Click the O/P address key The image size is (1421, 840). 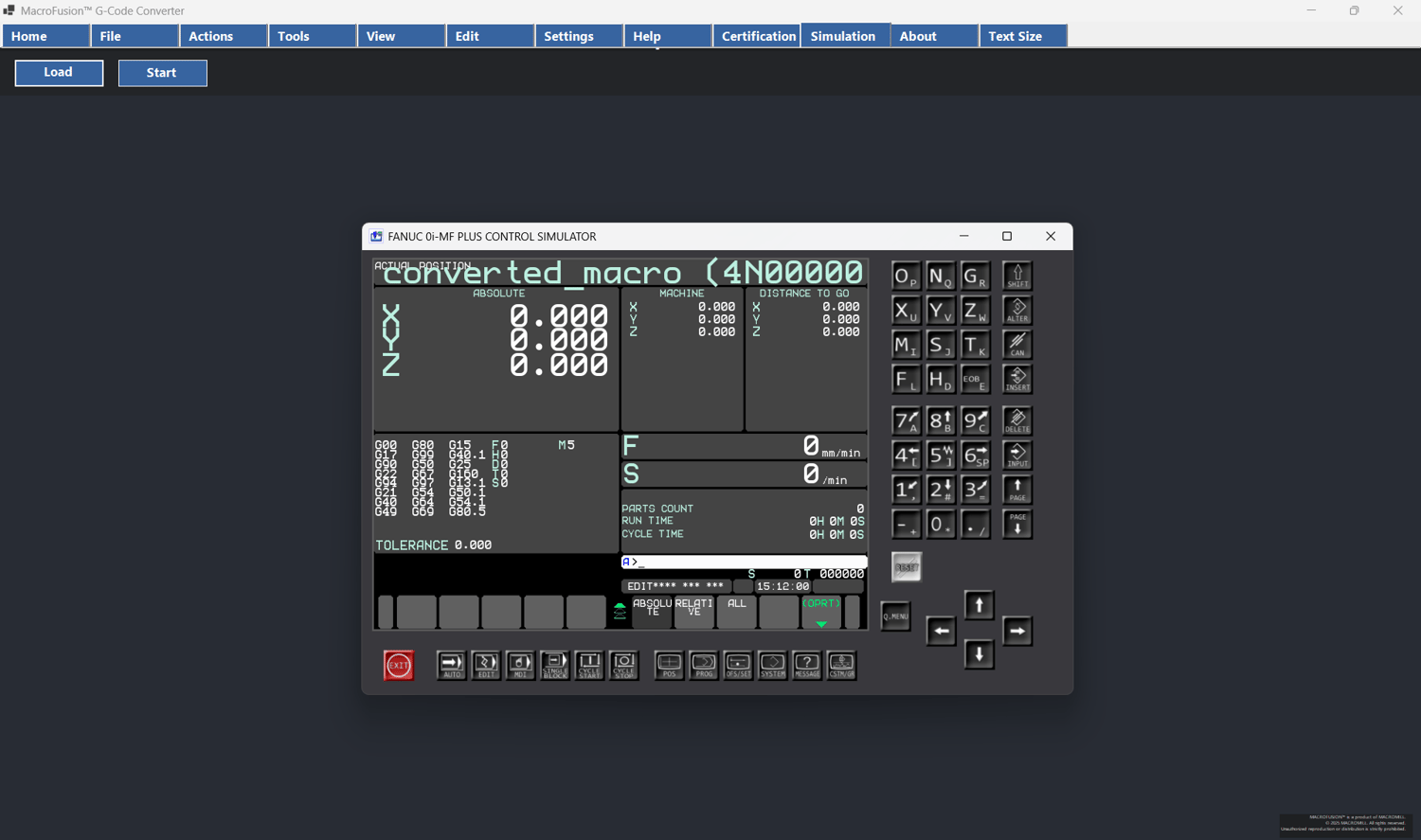click(x=907, y=277)
